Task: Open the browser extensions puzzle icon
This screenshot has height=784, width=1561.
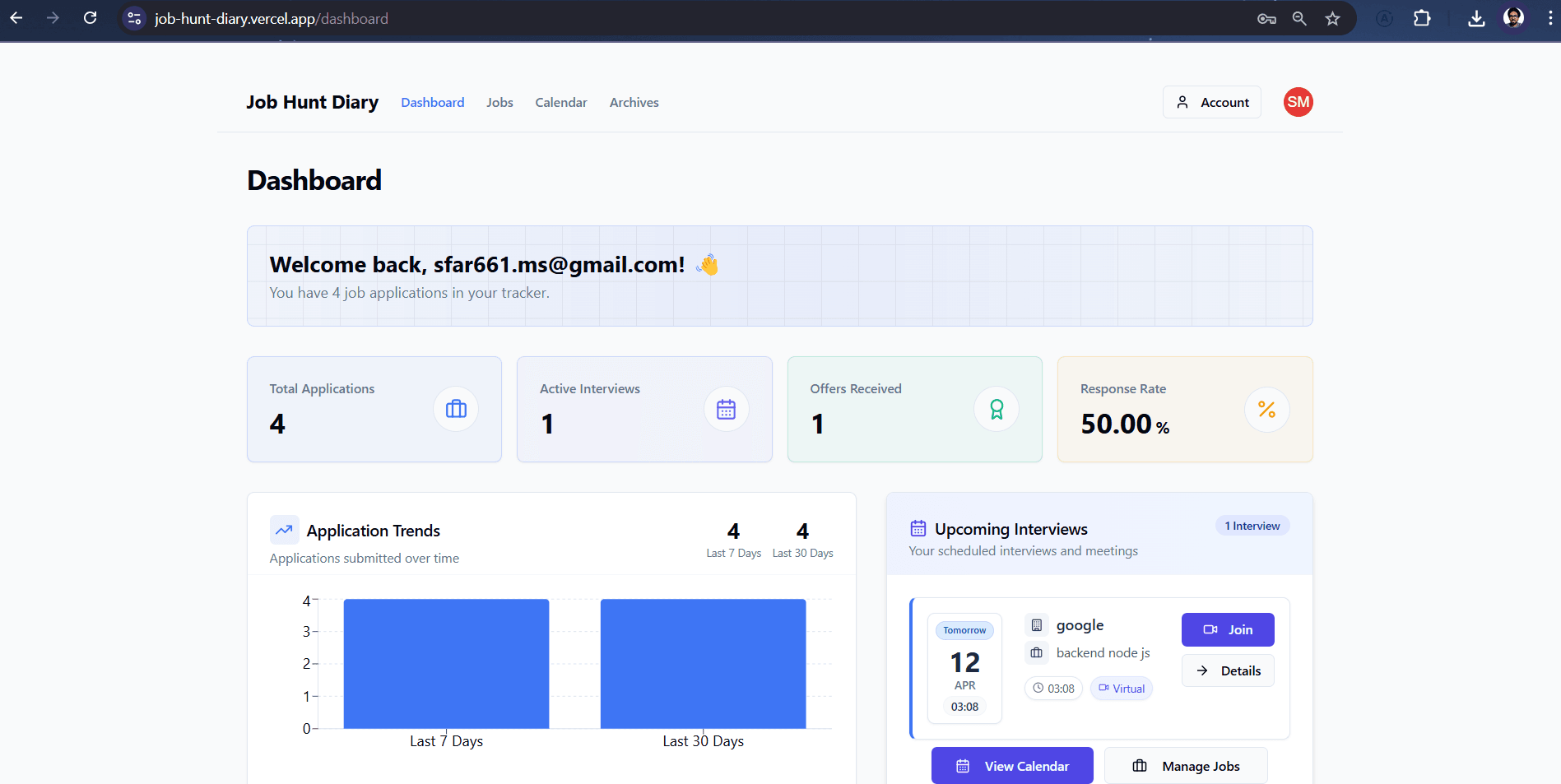Action: (1422, 18)
